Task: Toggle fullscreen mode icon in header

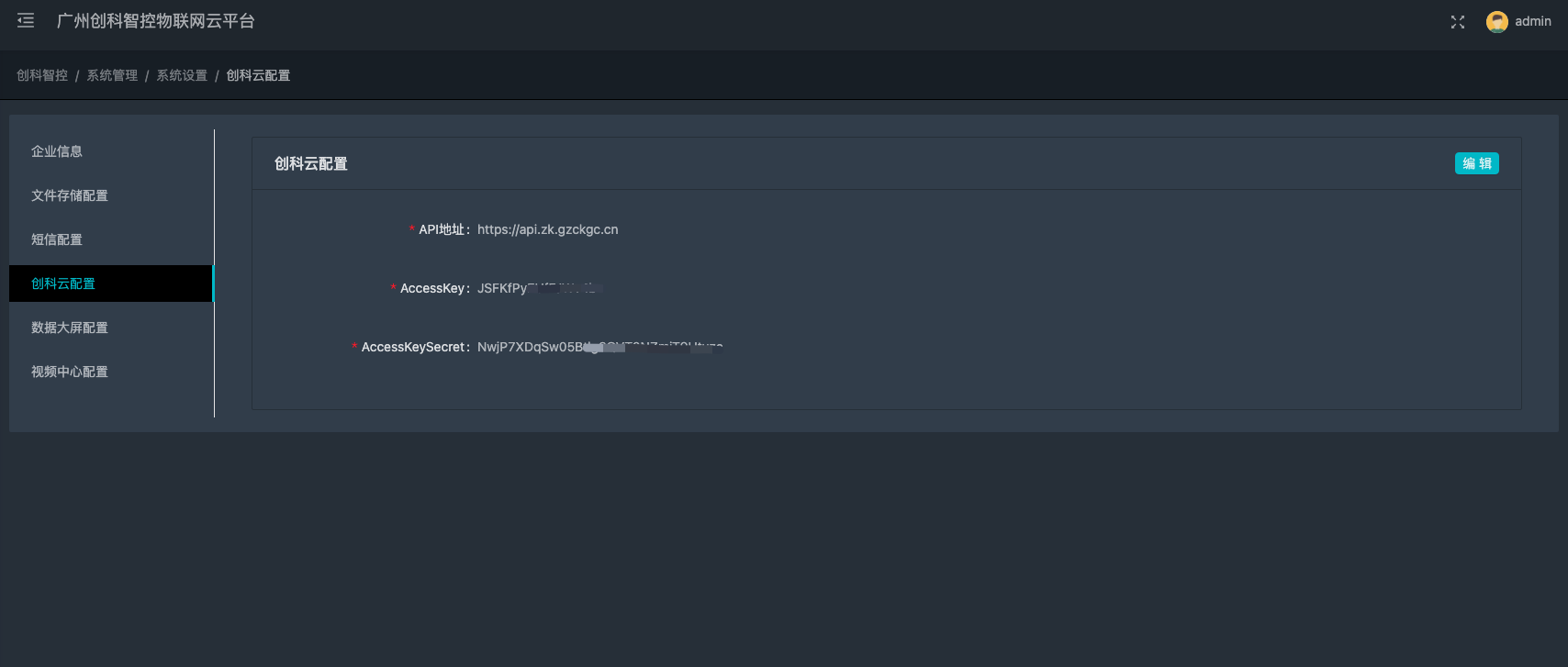Action: [1457, 22]
